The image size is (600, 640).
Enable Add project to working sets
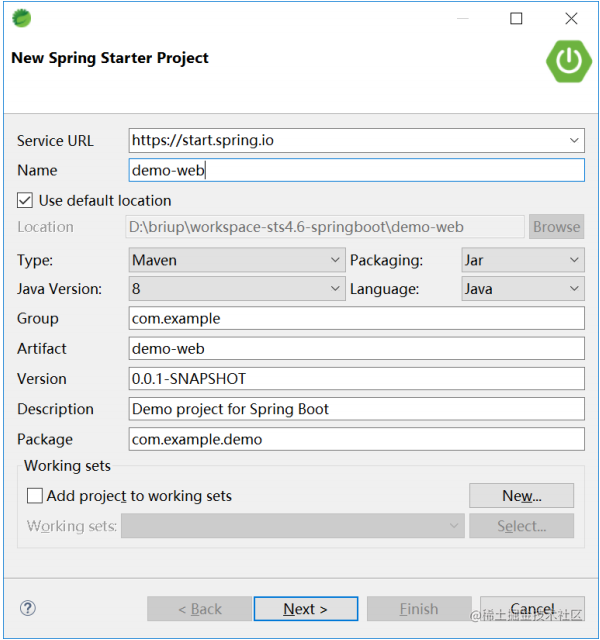coord(35,495)
